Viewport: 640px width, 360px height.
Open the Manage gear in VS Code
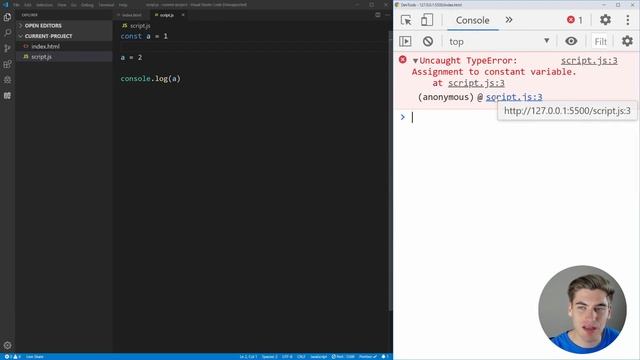point(7,345)
